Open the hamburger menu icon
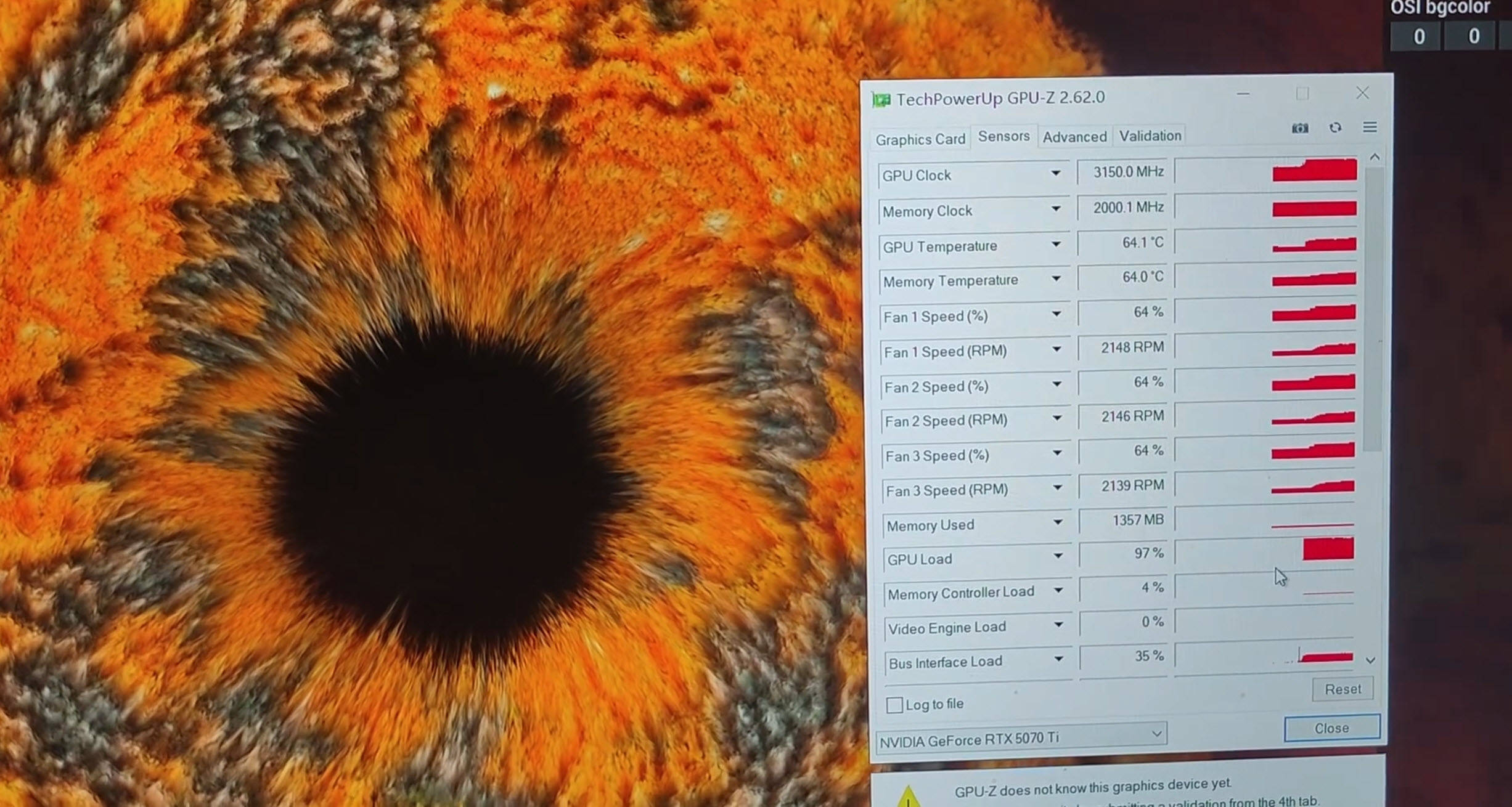 pyautogui.click(x=1370, y=127)
